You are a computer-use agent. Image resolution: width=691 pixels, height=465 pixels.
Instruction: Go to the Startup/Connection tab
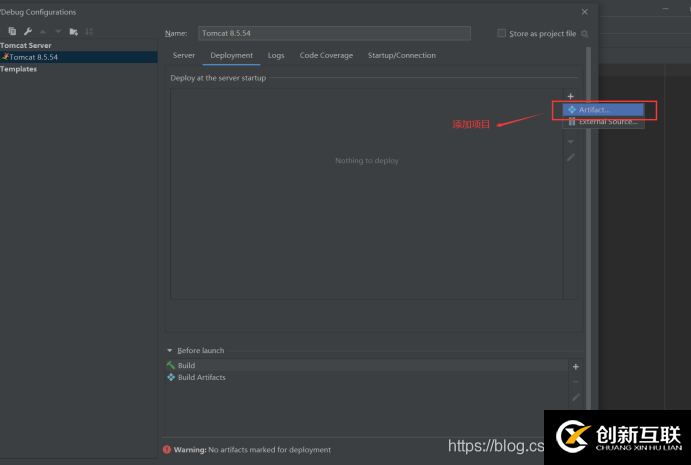401,56
